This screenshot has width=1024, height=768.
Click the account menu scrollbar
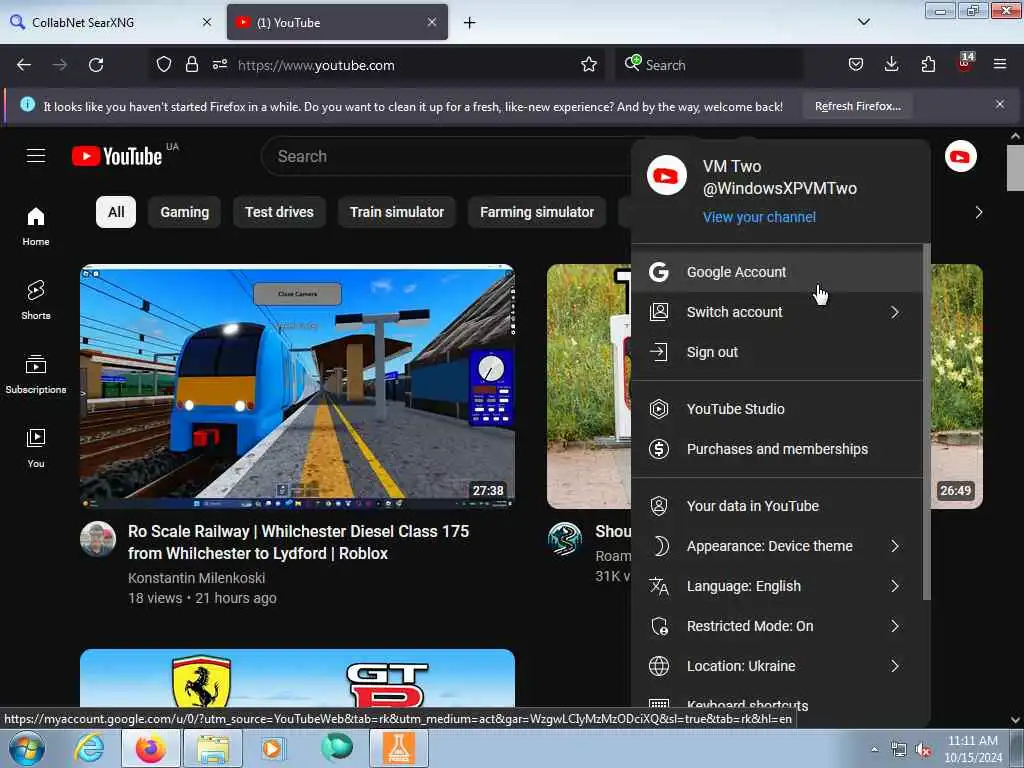(x=926, y=422)
